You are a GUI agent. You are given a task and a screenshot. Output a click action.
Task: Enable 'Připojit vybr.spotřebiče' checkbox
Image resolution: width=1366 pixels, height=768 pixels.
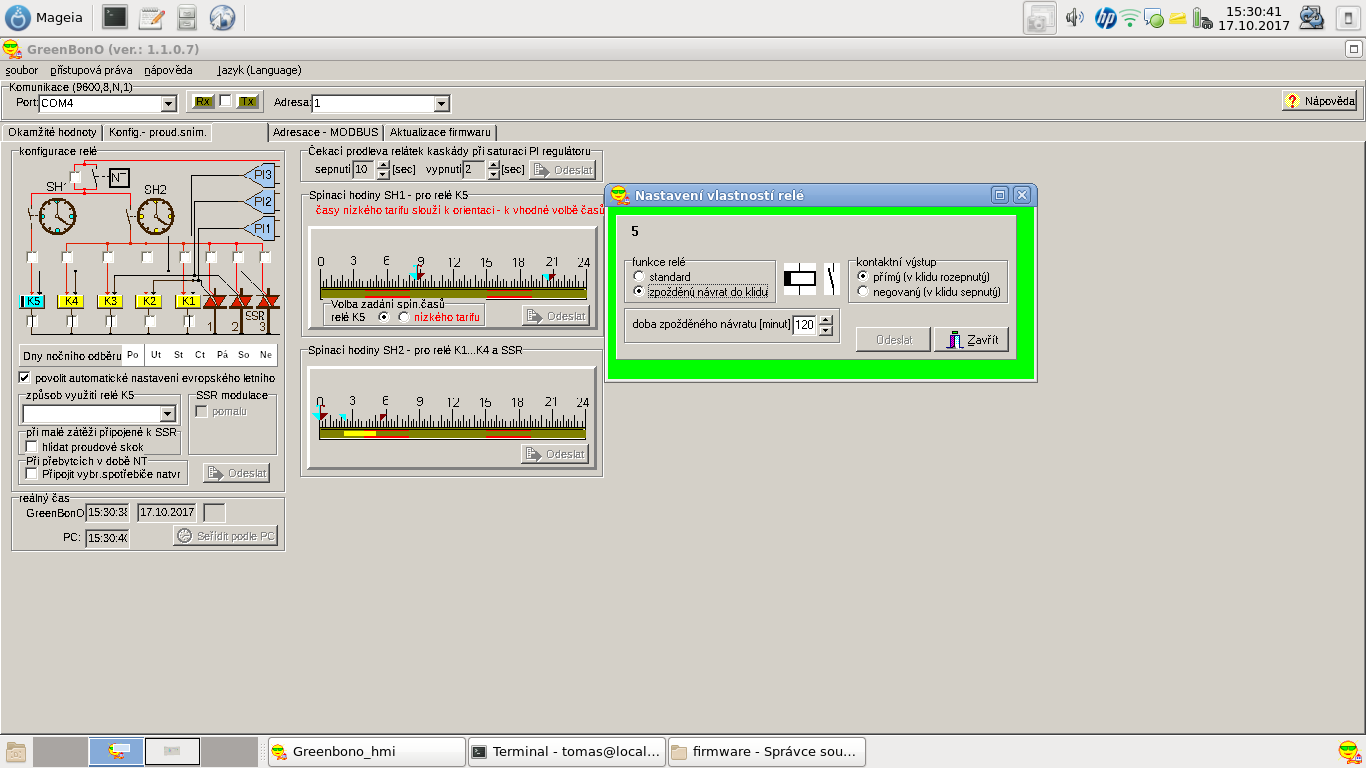pos(31,473)
